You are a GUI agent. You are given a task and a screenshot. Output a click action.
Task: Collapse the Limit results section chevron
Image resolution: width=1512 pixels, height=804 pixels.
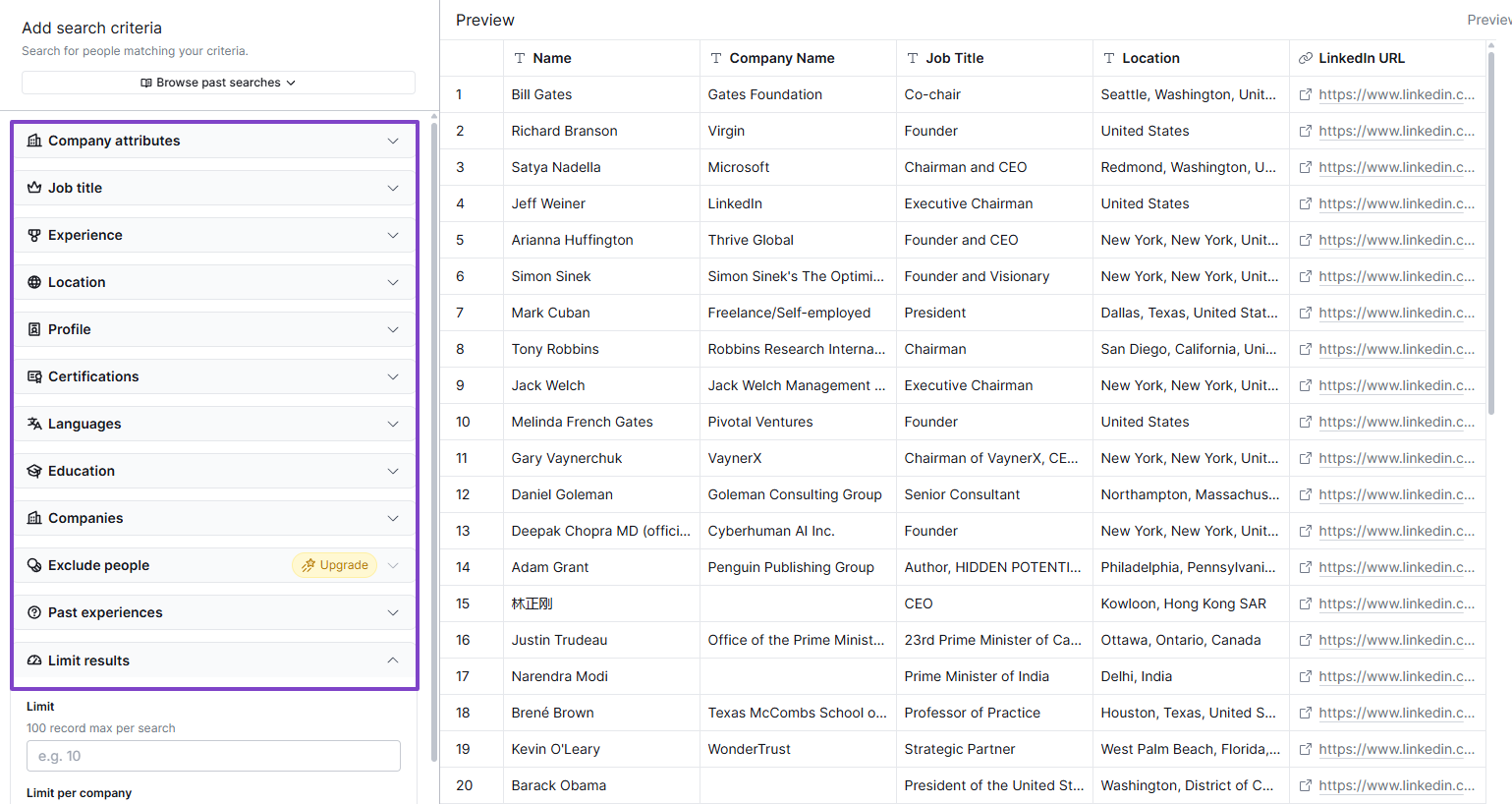393,660
